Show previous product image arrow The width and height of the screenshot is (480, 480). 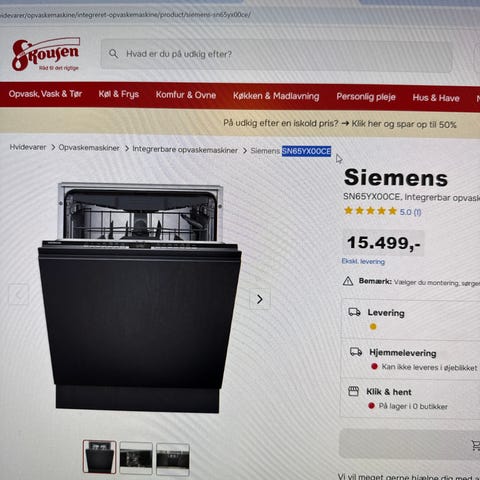(18, 294)
